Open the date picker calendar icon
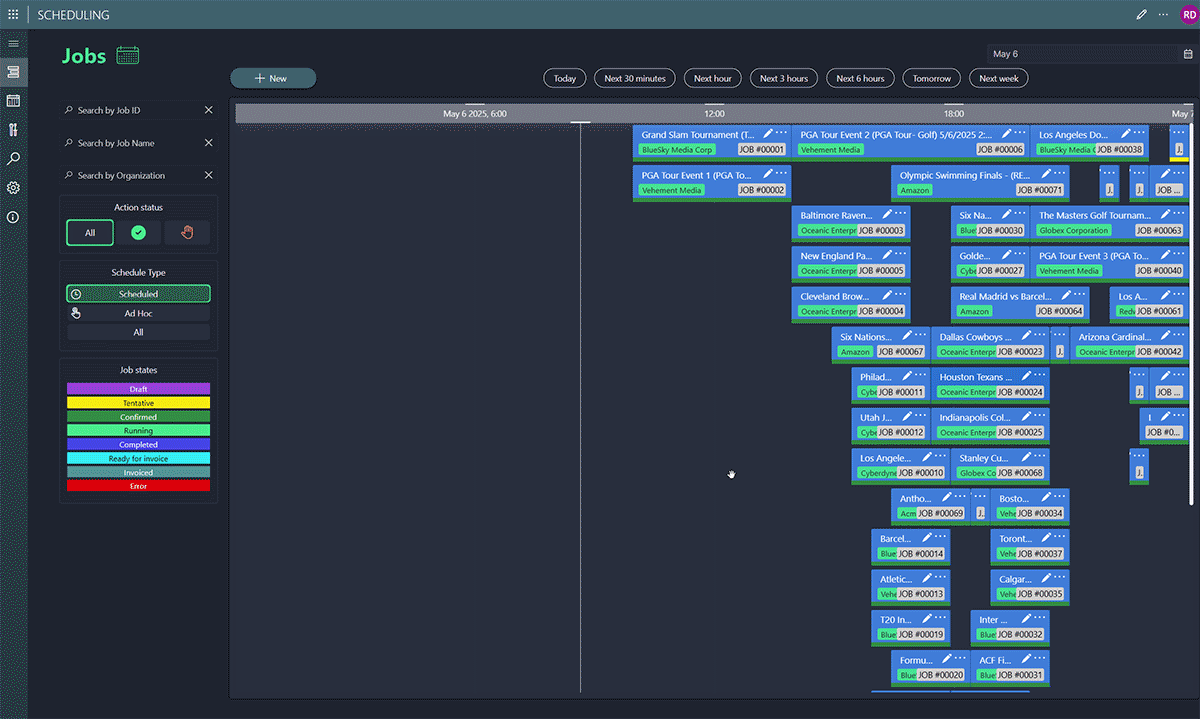1200x719 pixels. (x=1187, y=54)
